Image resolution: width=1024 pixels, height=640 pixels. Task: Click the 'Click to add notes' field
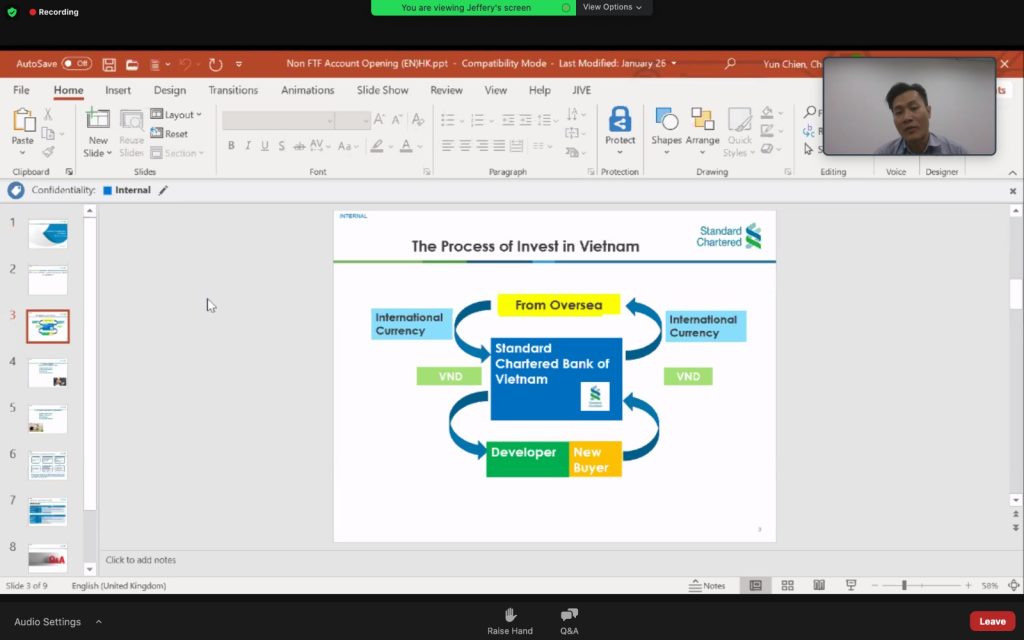click(x=140, y=560)
